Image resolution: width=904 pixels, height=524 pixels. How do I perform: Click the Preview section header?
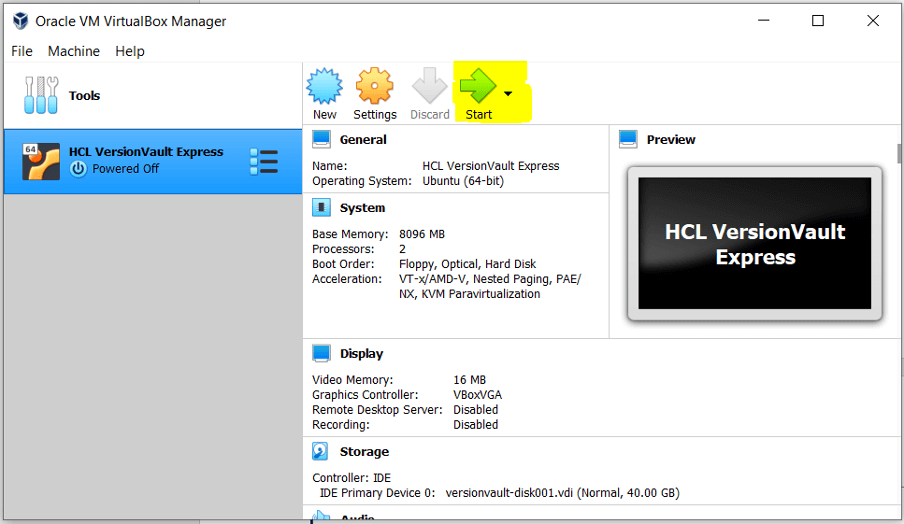coord(671,140)
